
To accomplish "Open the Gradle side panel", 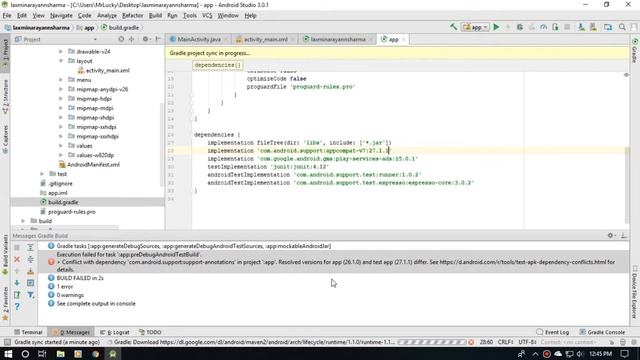I will point(635,51).
